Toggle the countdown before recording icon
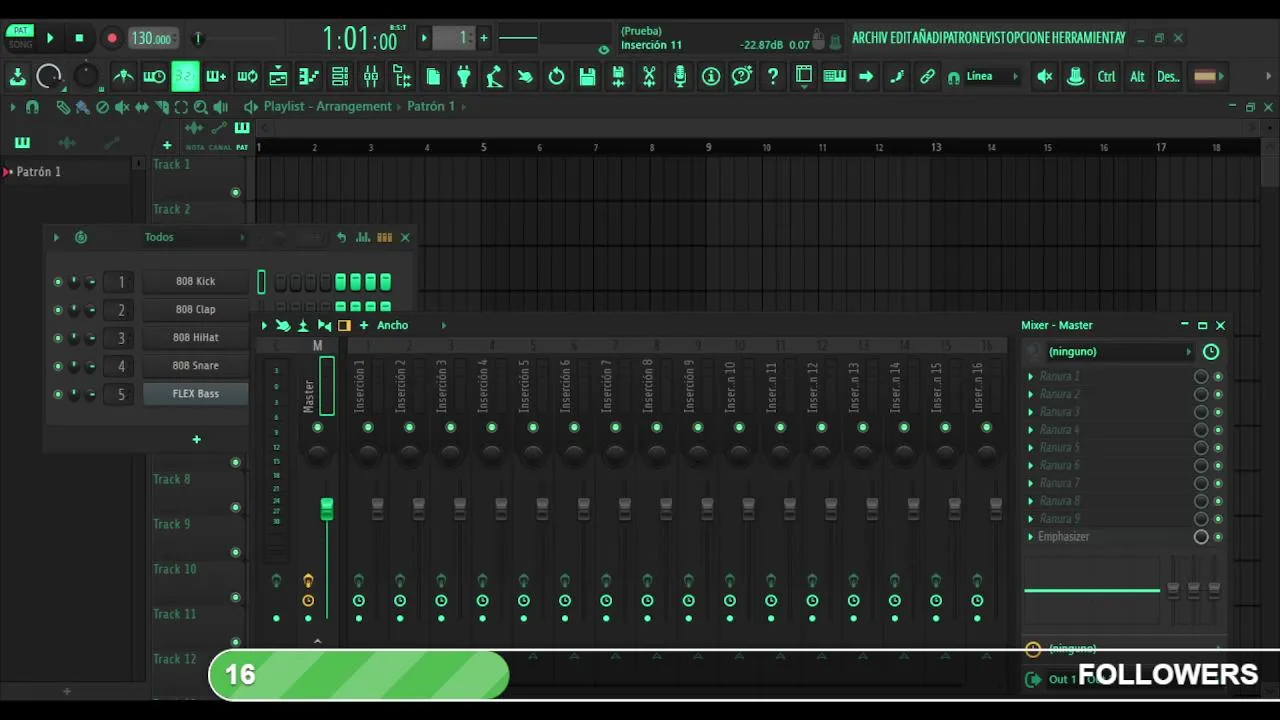The image size is (1280, 720). click(x=185, y=76)
